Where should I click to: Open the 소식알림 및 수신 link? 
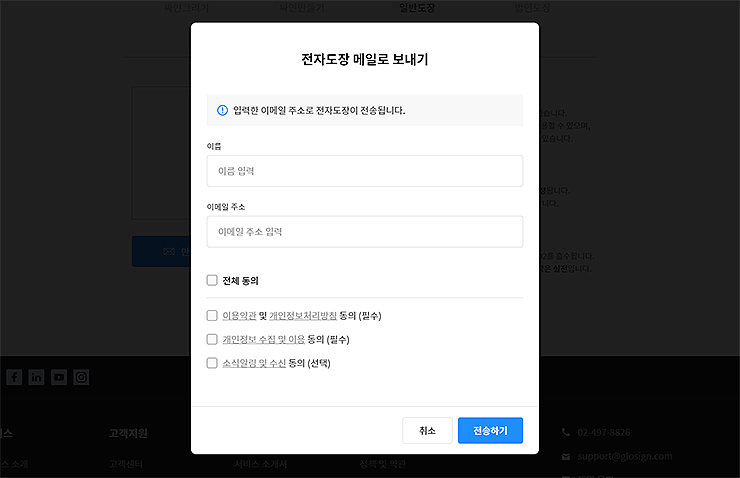coord(254,363)
